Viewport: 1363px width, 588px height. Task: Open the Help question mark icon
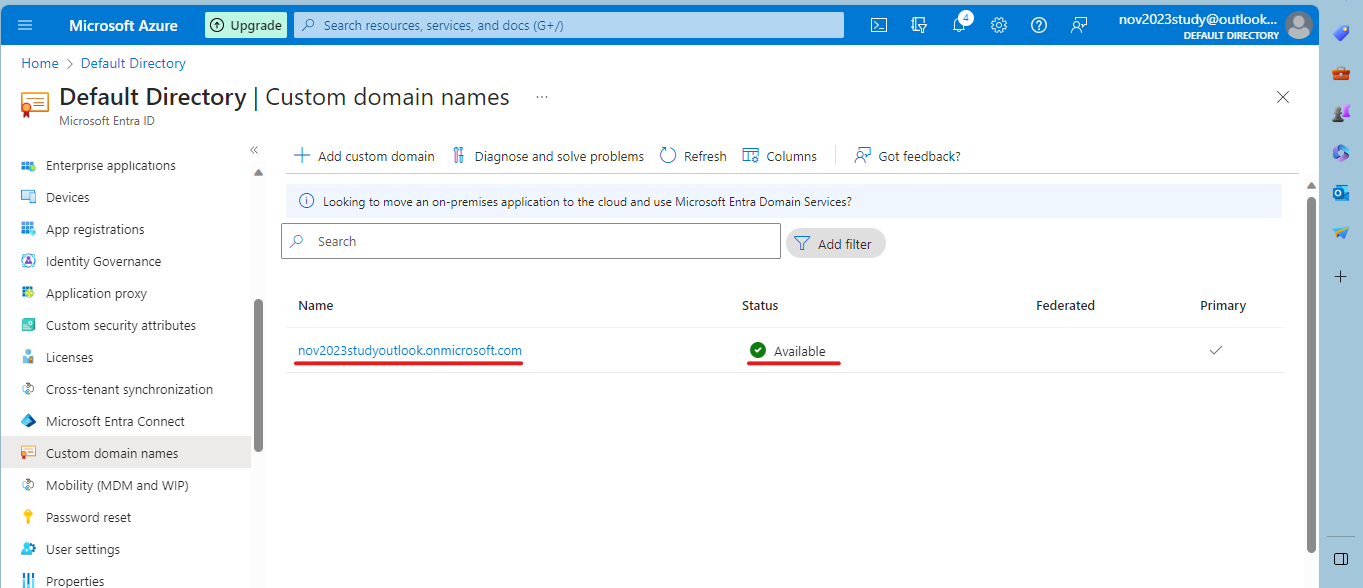tap(1039, 25)
